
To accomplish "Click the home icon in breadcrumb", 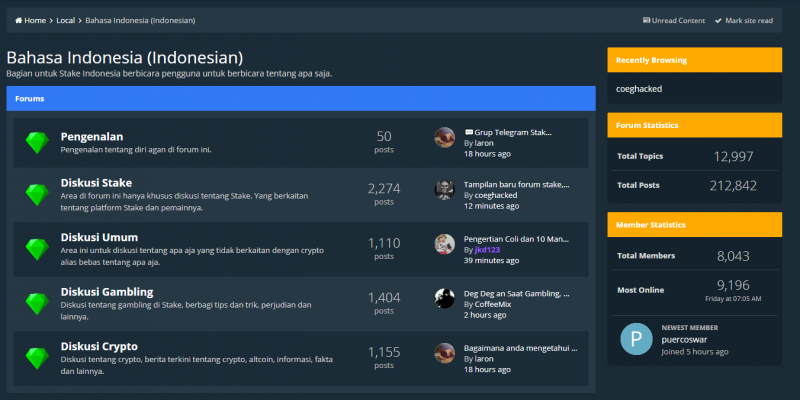I will point(18,20).
